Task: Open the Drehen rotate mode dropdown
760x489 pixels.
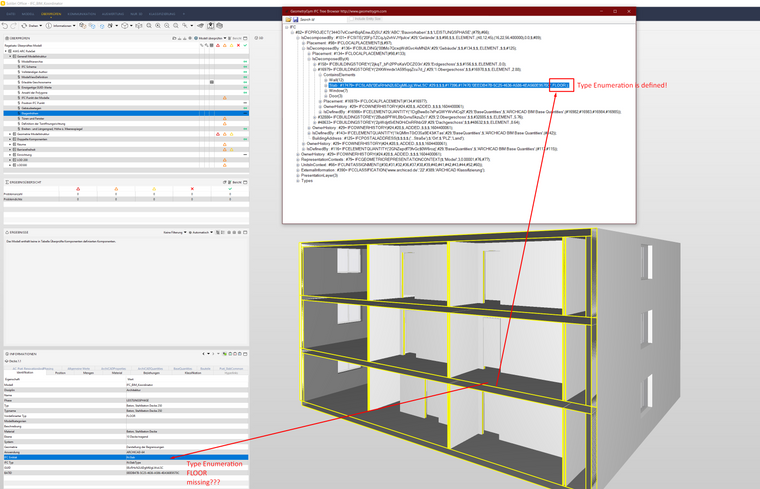Action: click(32, 26)
